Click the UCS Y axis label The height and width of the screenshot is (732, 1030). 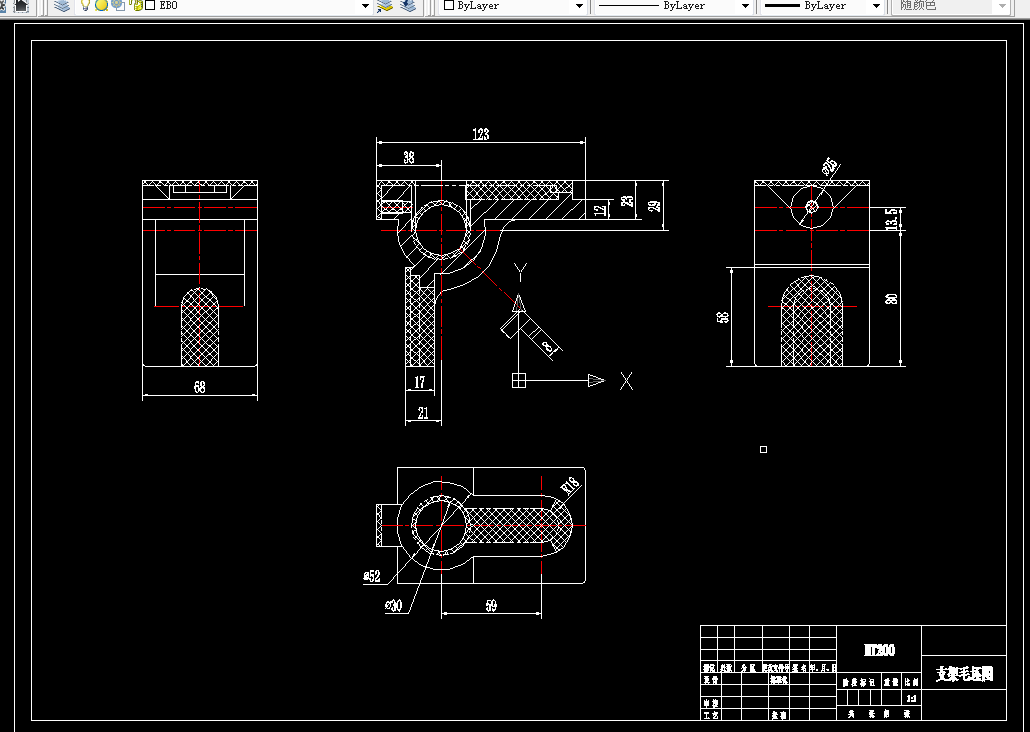(x=520, y=271)
